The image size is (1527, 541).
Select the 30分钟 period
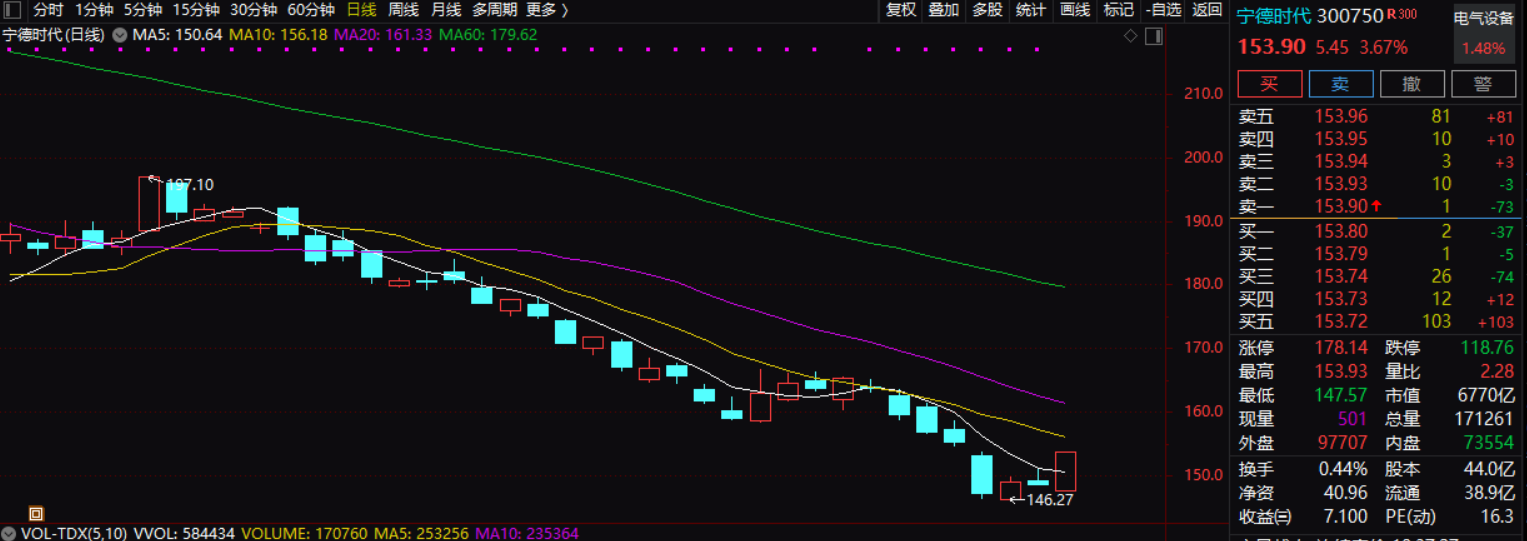tap(253, 10)
